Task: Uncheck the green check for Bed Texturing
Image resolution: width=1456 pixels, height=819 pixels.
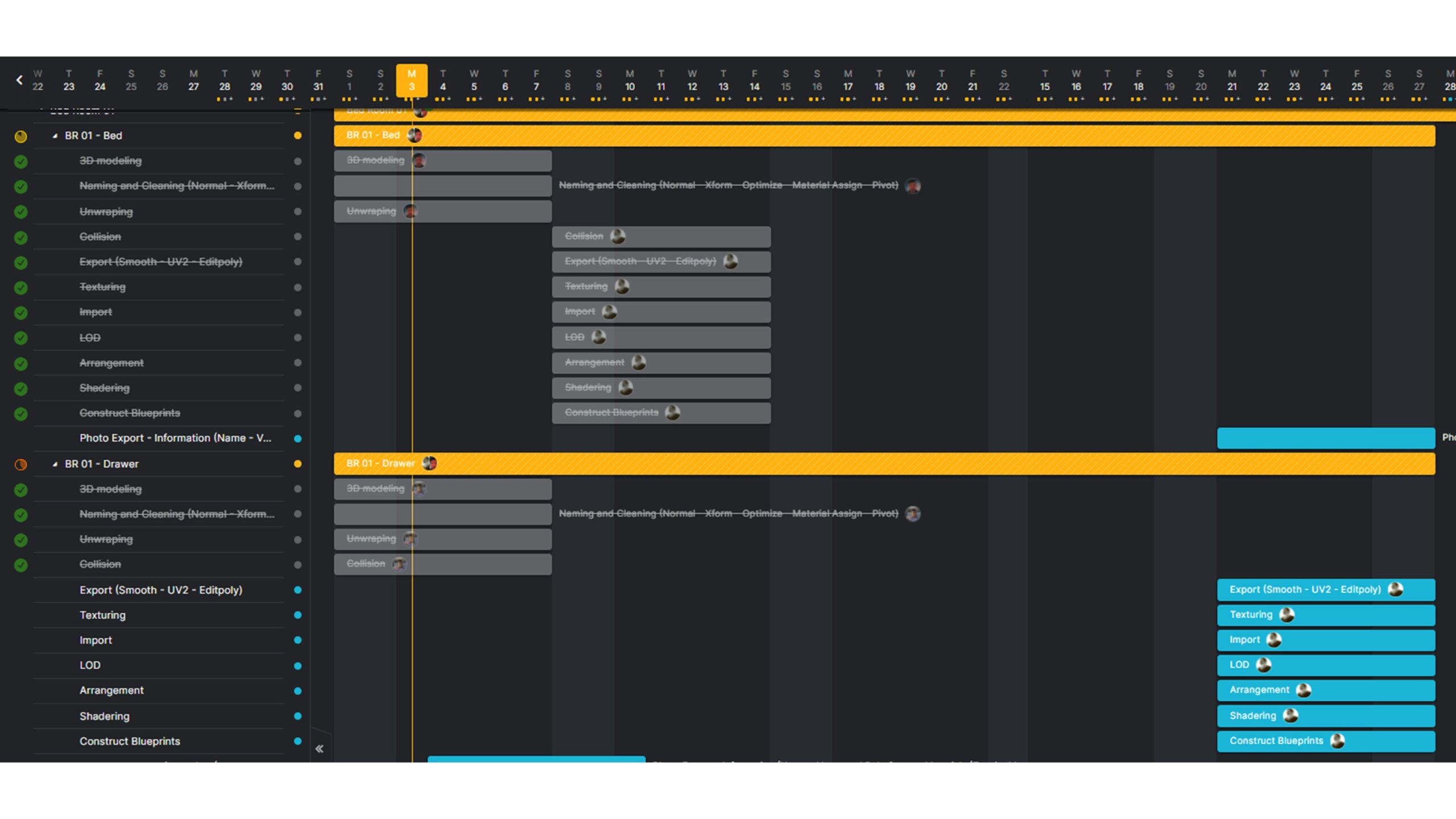Action: point(20,288)
